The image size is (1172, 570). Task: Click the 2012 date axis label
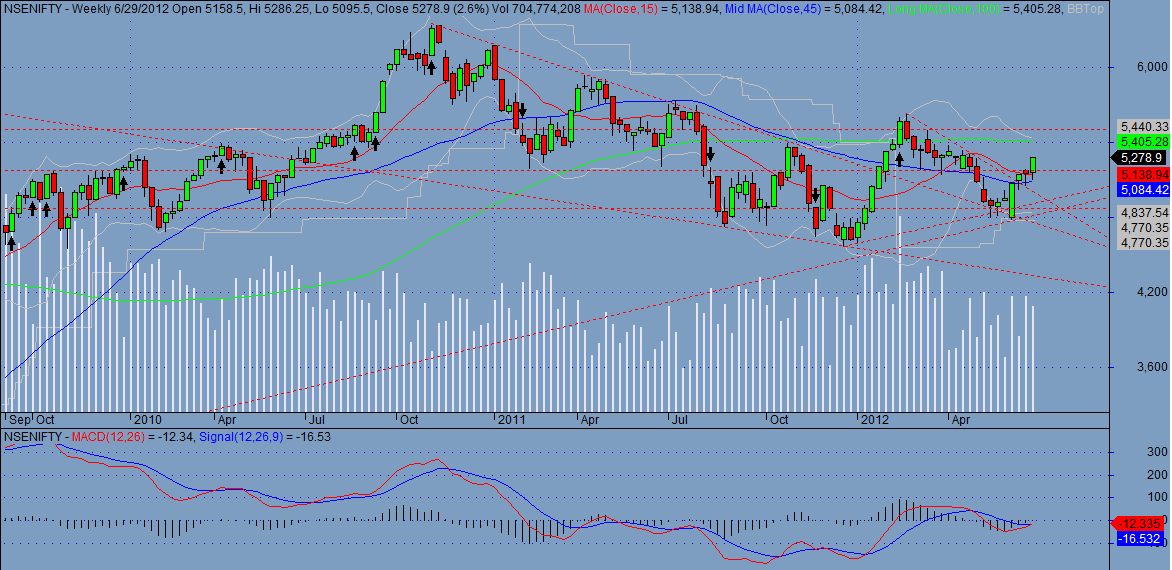873,418
